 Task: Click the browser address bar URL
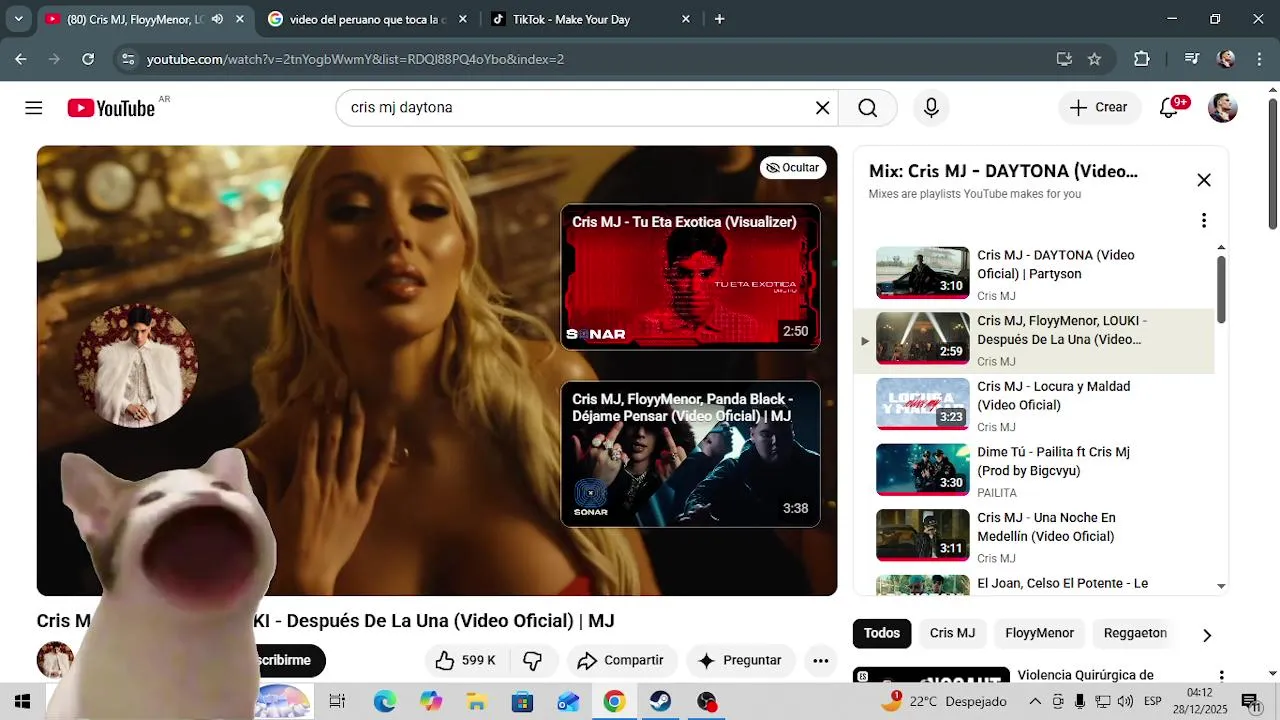(355, 59)
